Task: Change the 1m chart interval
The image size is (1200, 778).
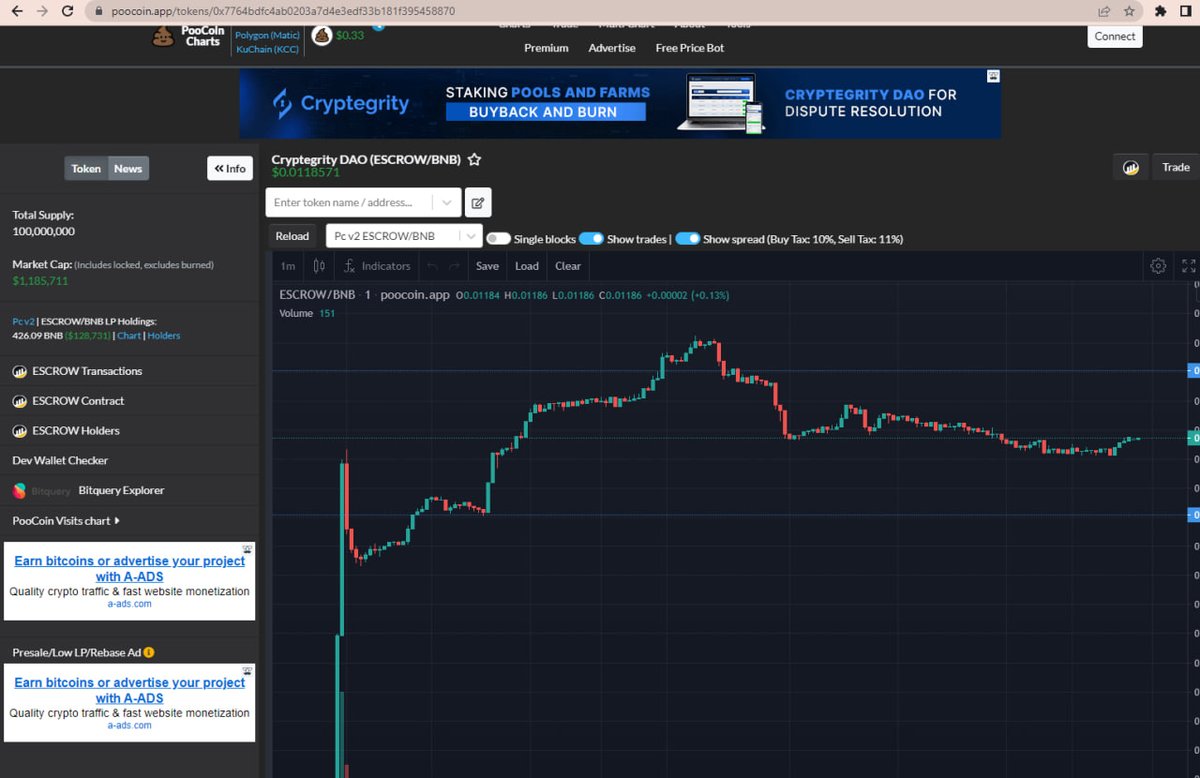Action: point(288,266)
